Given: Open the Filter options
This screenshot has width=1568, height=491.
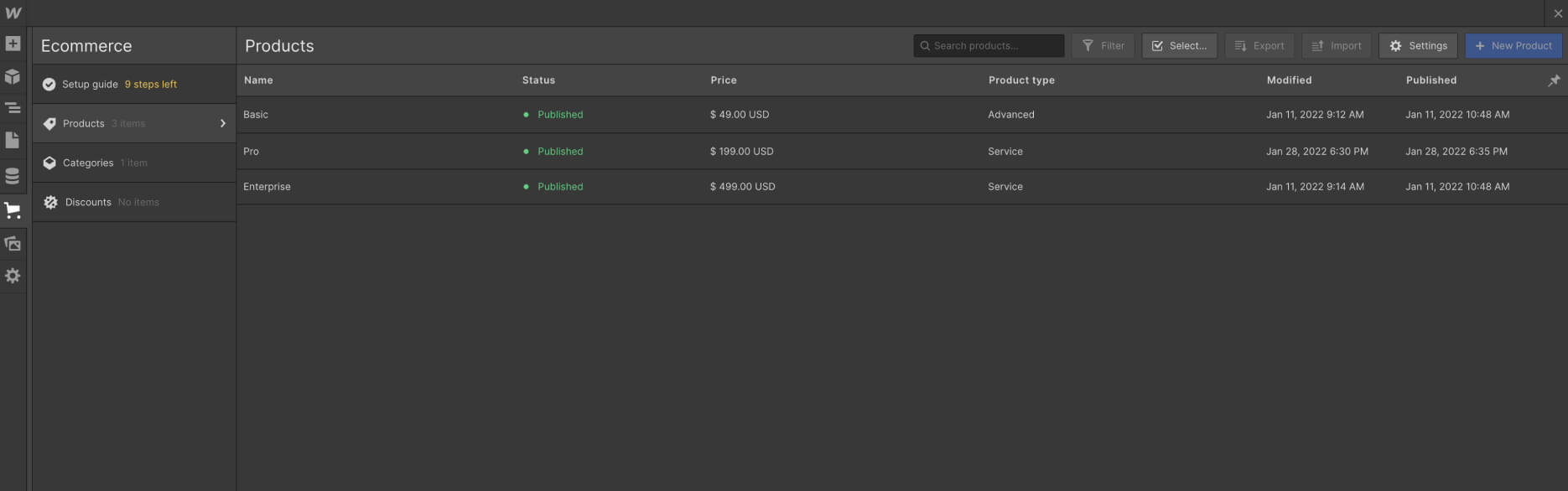Looking at the screenshot, I should pyautogui.click(x=1103, y=46).
